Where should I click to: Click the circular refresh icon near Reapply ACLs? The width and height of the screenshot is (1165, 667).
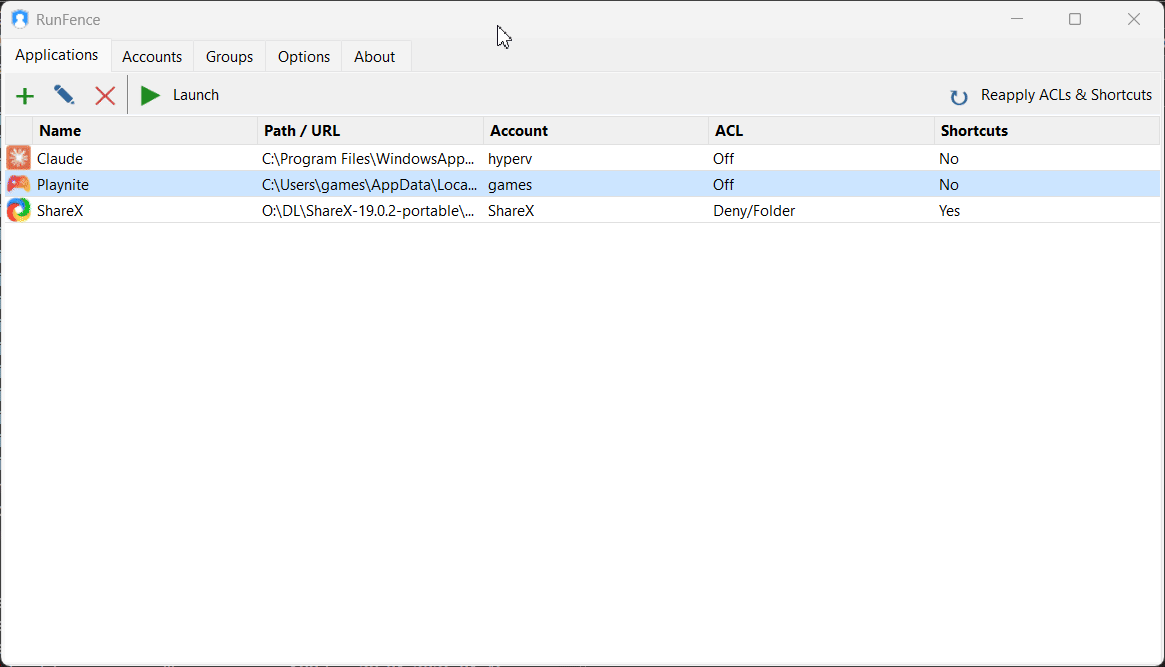pos(958,95)
